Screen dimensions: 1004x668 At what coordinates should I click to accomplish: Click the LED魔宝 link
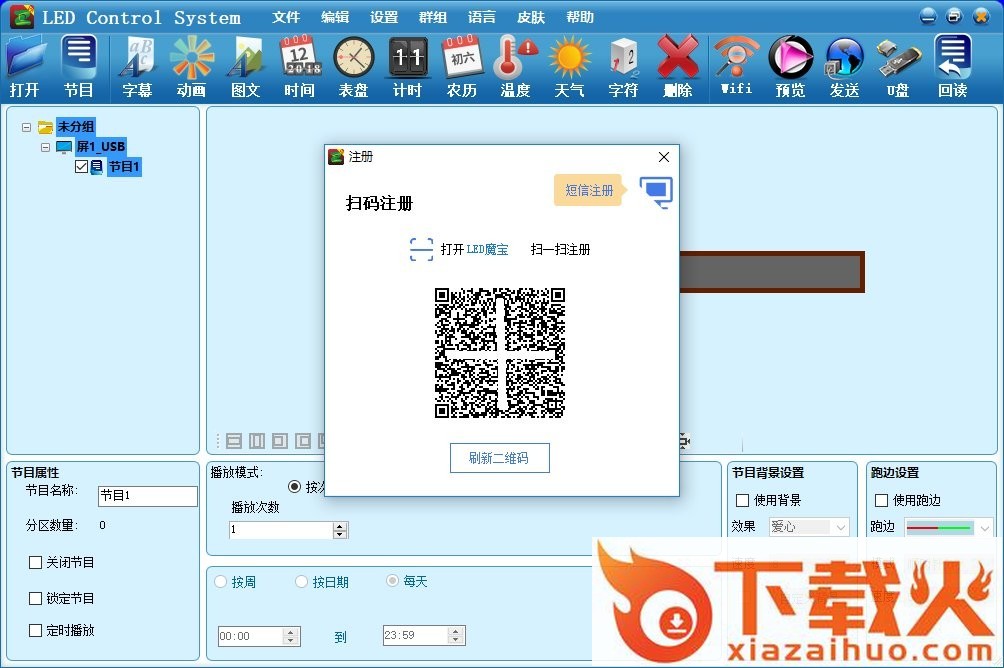(487, 249)
